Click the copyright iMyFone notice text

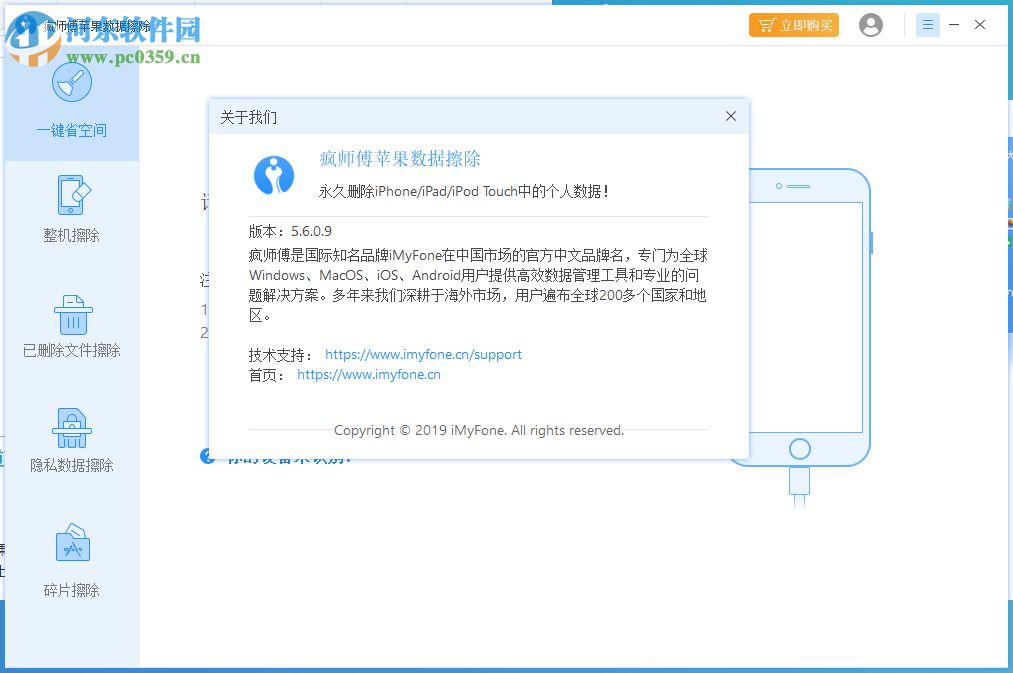(x=478, y=430)
